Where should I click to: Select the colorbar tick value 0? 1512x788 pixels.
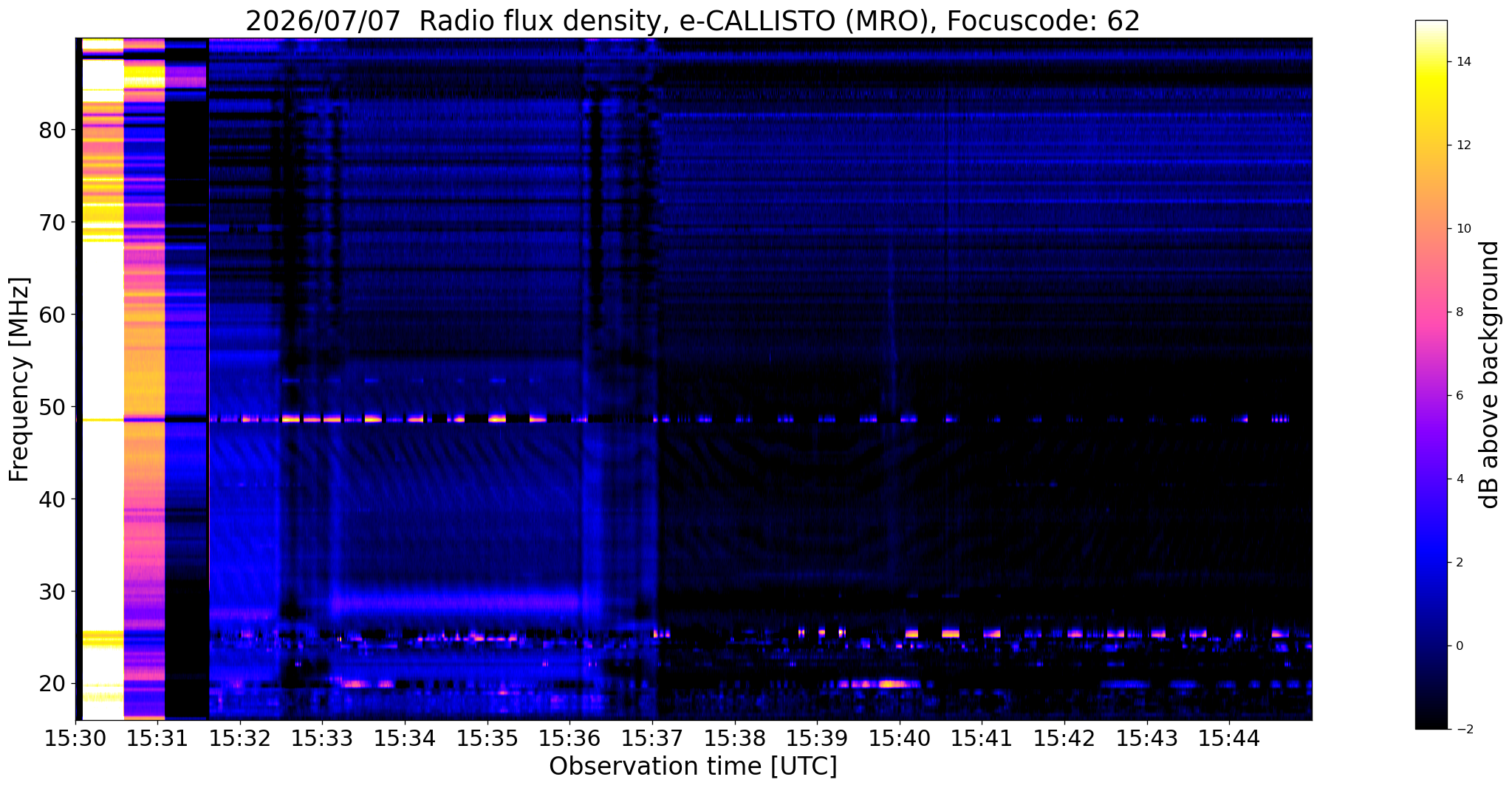coord(1460,646)
